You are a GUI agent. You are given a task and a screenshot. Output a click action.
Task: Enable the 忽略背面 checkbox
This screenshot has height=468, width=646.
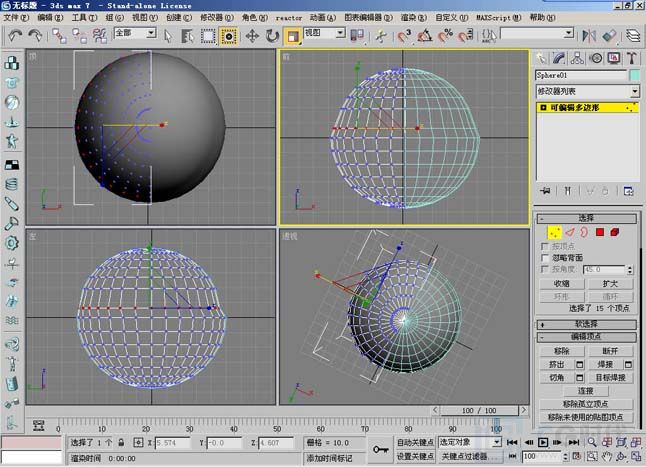(545, 258)
